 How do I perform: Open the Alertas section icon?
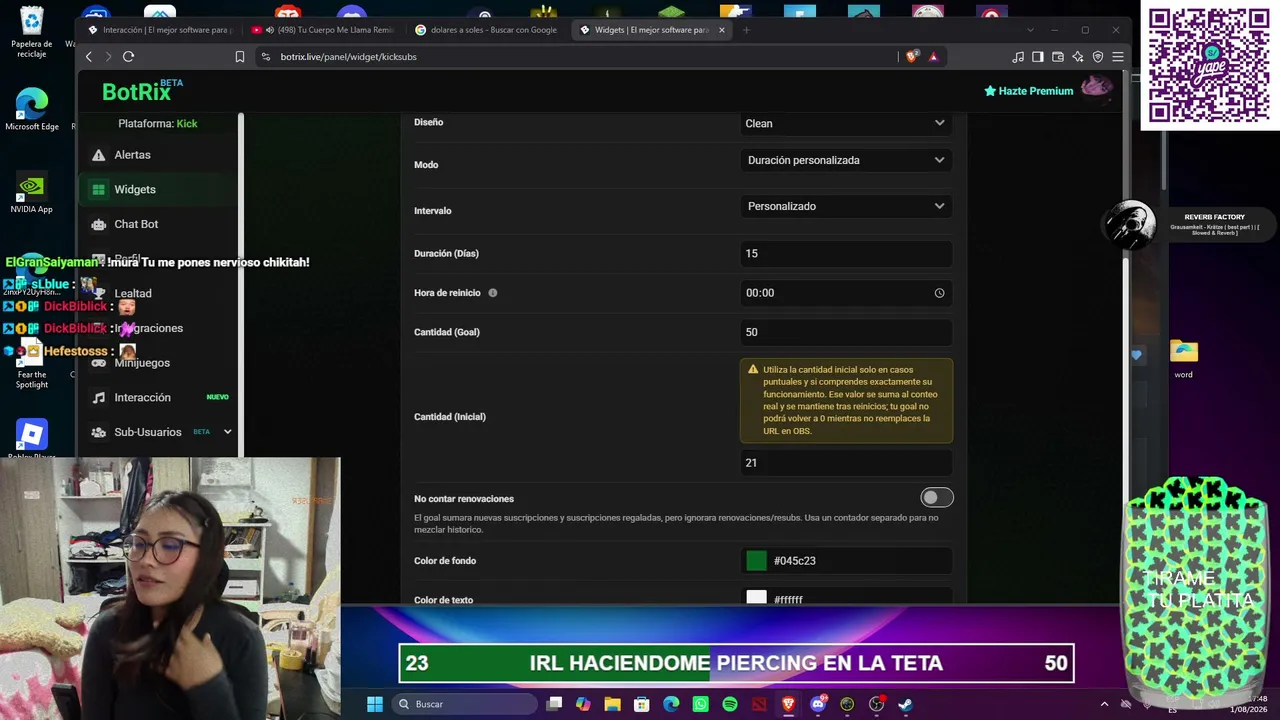98,155
